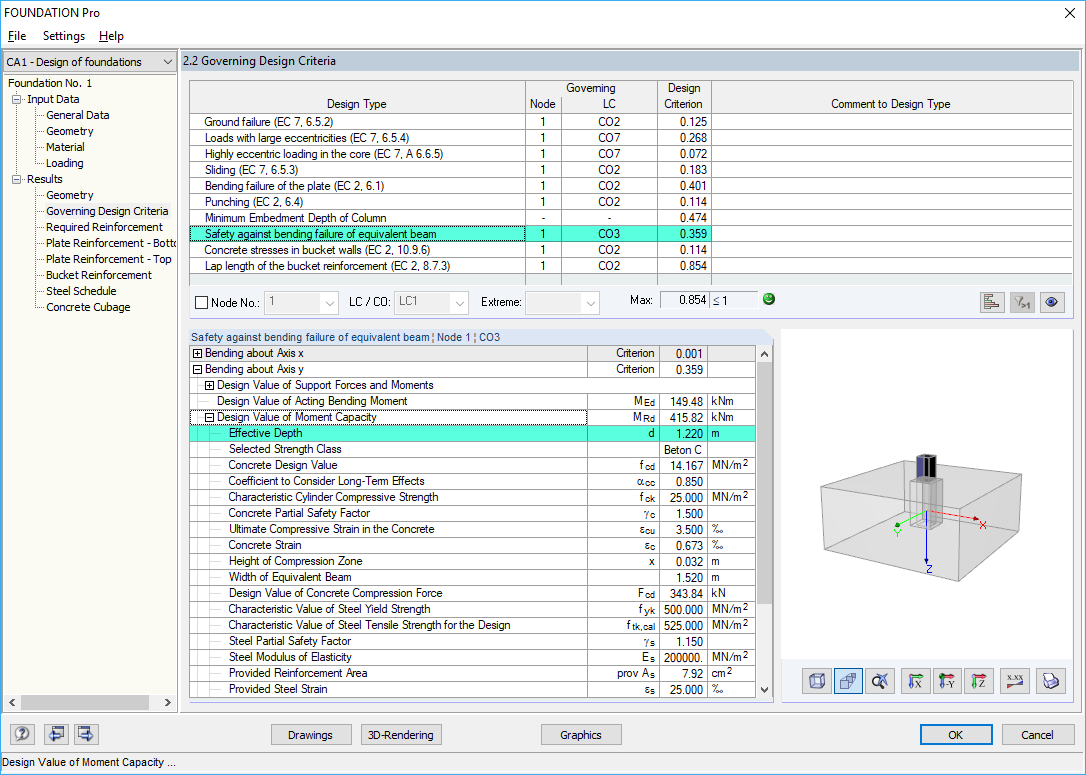Select the Concrete Design Value row

473,465
